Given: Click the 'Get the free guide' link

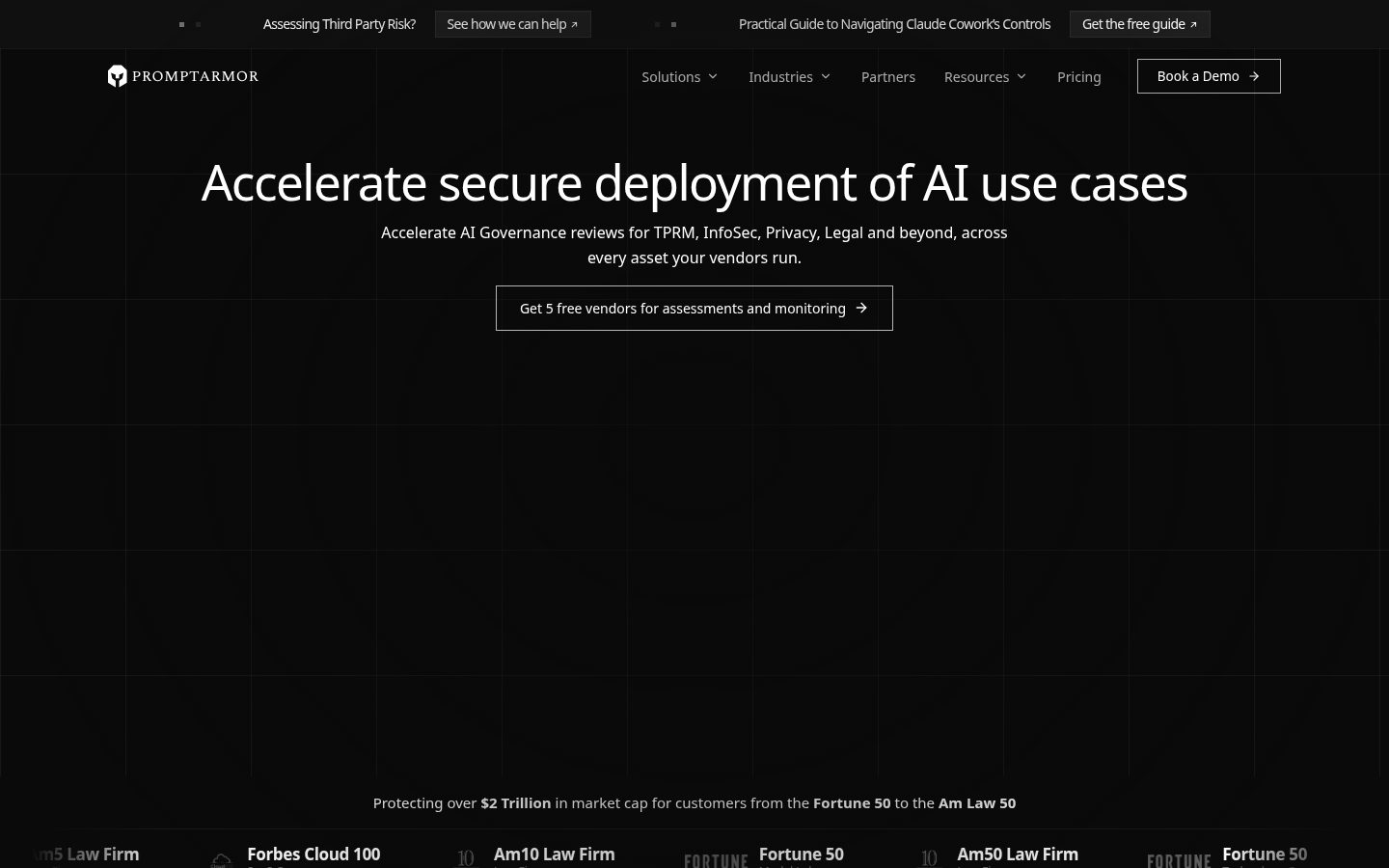Looking at the screenshot, I should tap(1139, 24).
